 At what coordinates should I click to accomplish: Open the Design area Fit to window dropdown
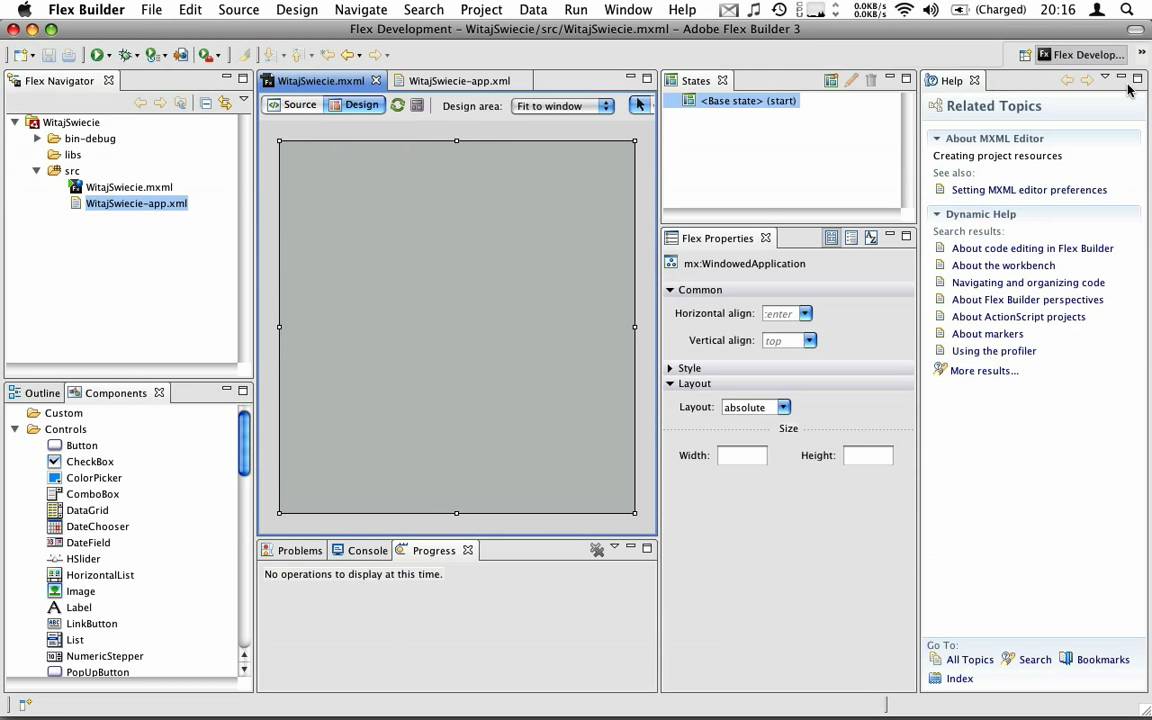(x=564, y=106)
